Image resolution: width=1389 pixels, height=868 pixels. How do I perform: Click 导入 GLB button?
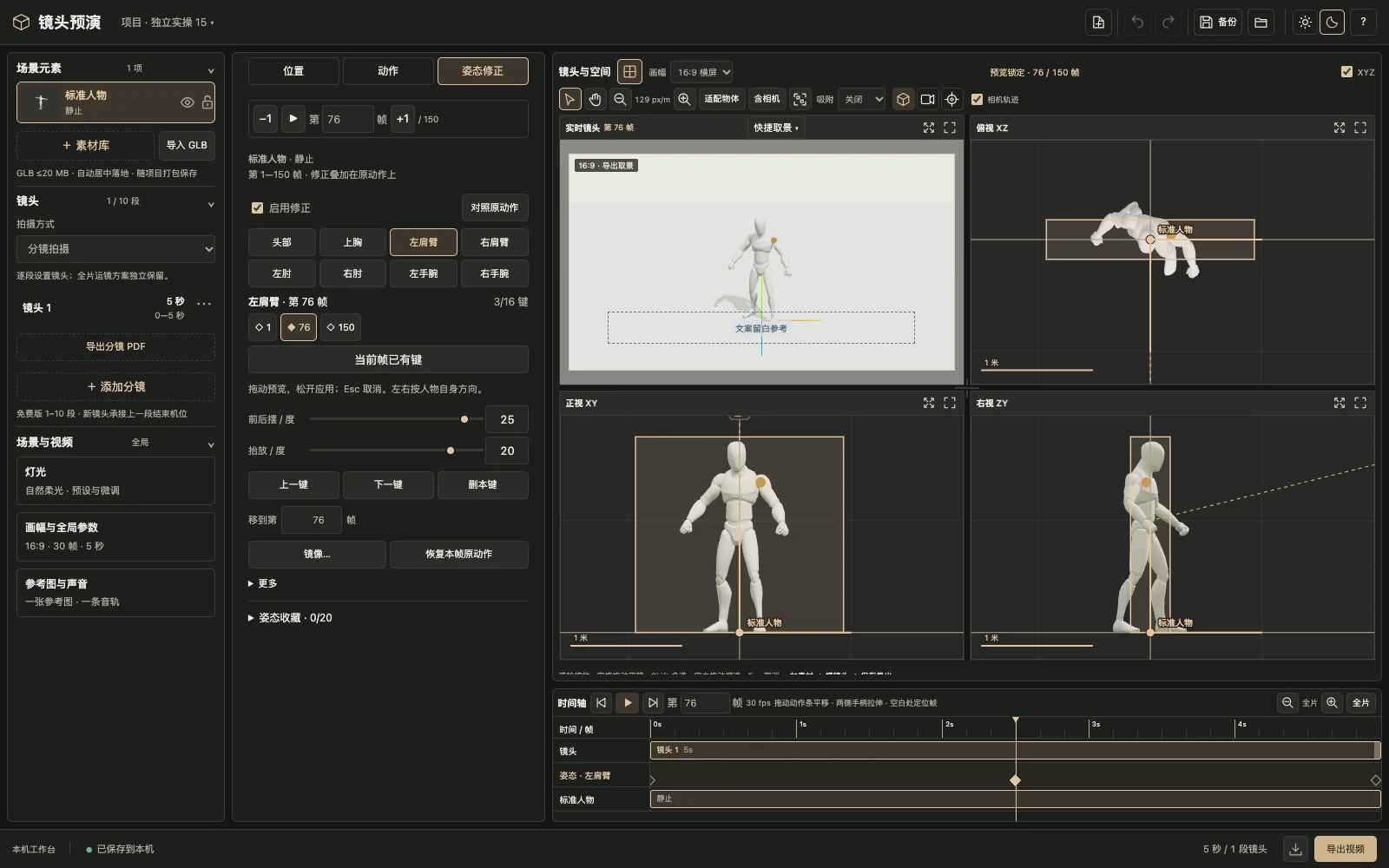point(187,145)
